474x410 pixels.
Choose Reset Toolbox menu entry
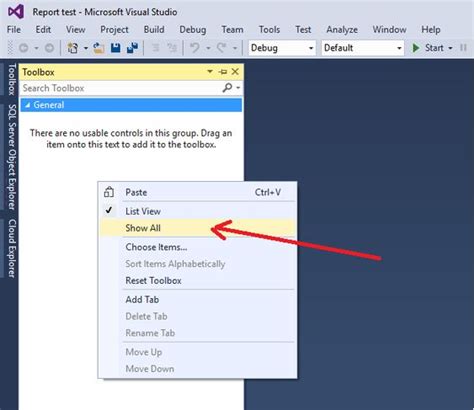[153, 281]
